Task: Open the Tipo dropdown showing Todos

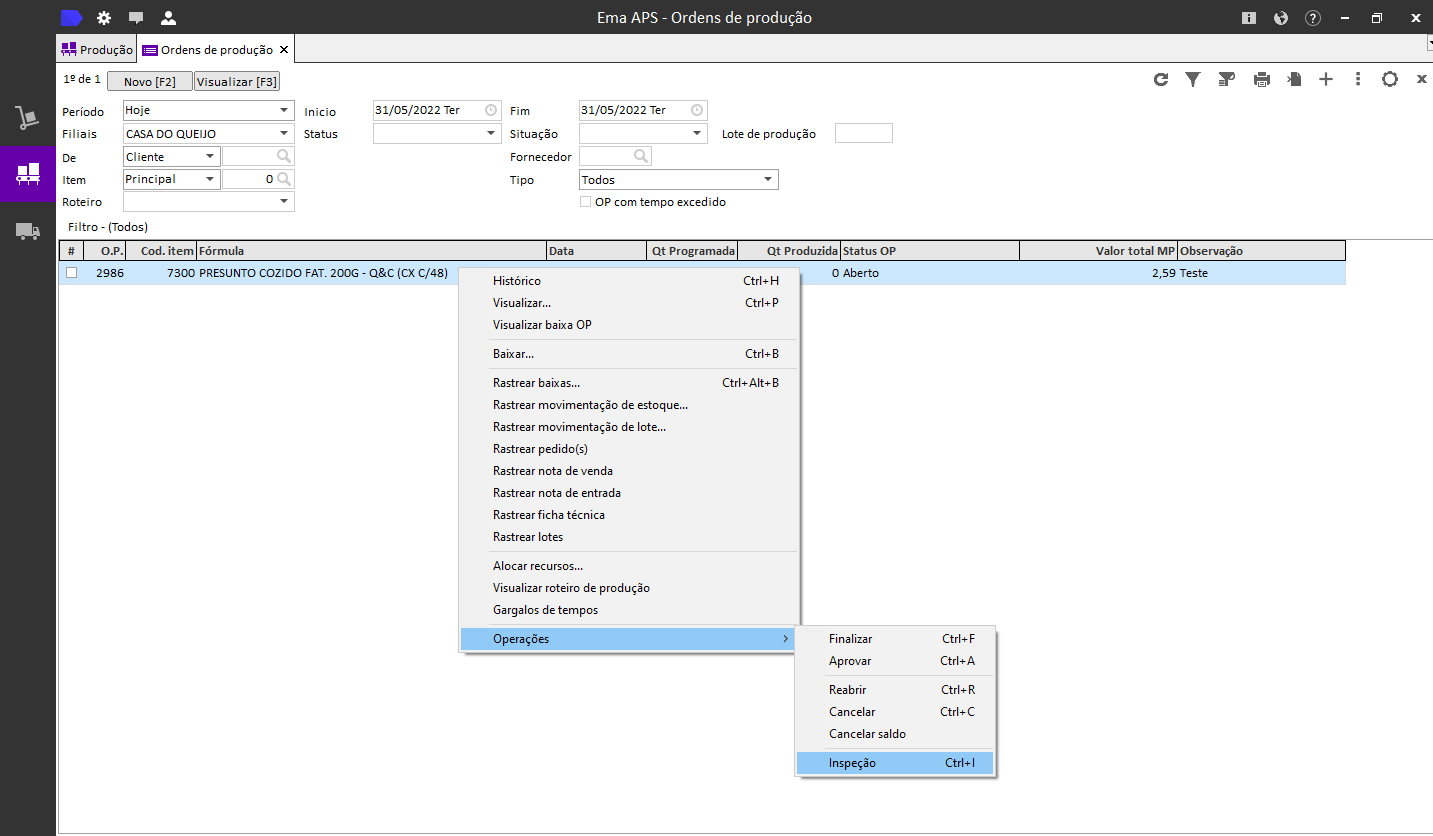Action: point(768,180)
